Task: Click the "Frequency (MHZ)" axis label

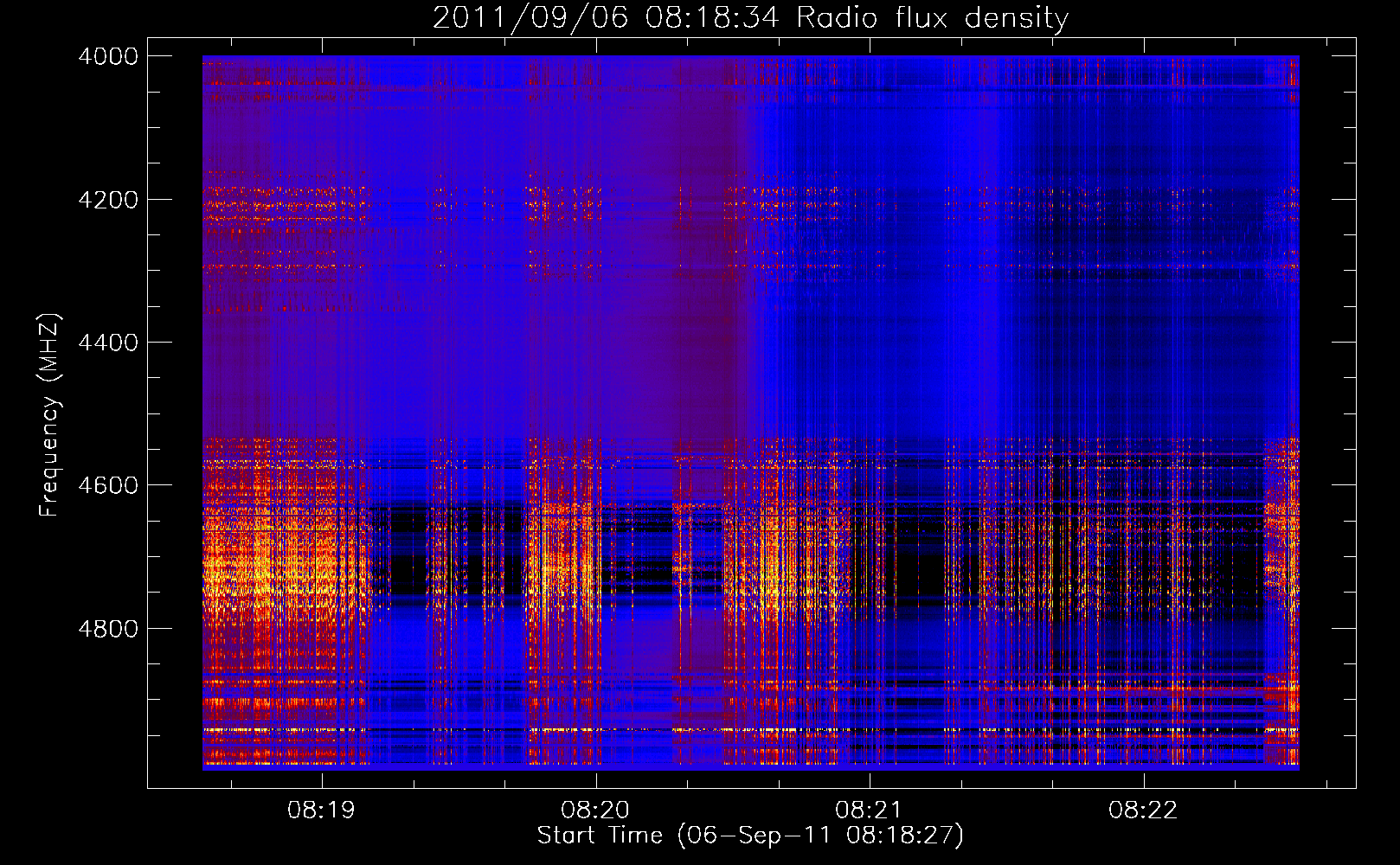Action: [49, 415]
